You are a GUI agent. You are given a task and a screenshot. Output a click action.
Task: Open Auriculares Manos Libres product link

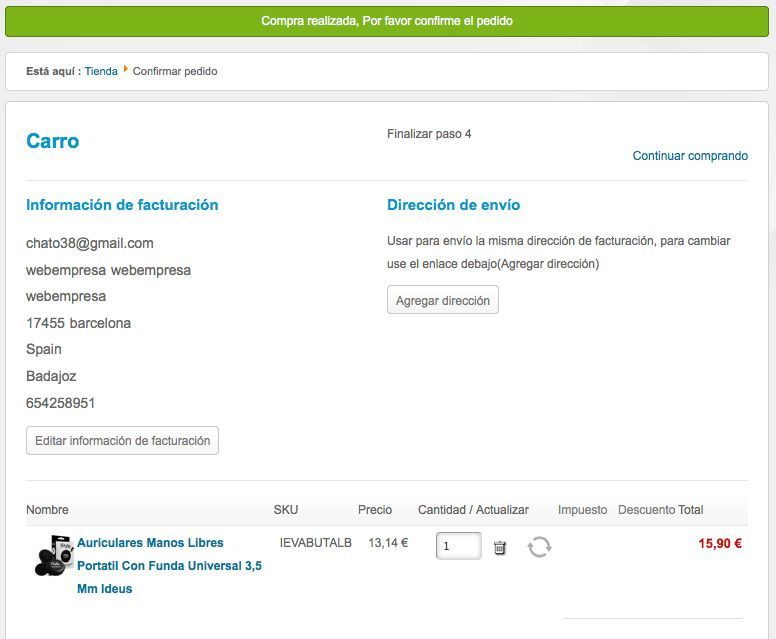coord(169,566)
